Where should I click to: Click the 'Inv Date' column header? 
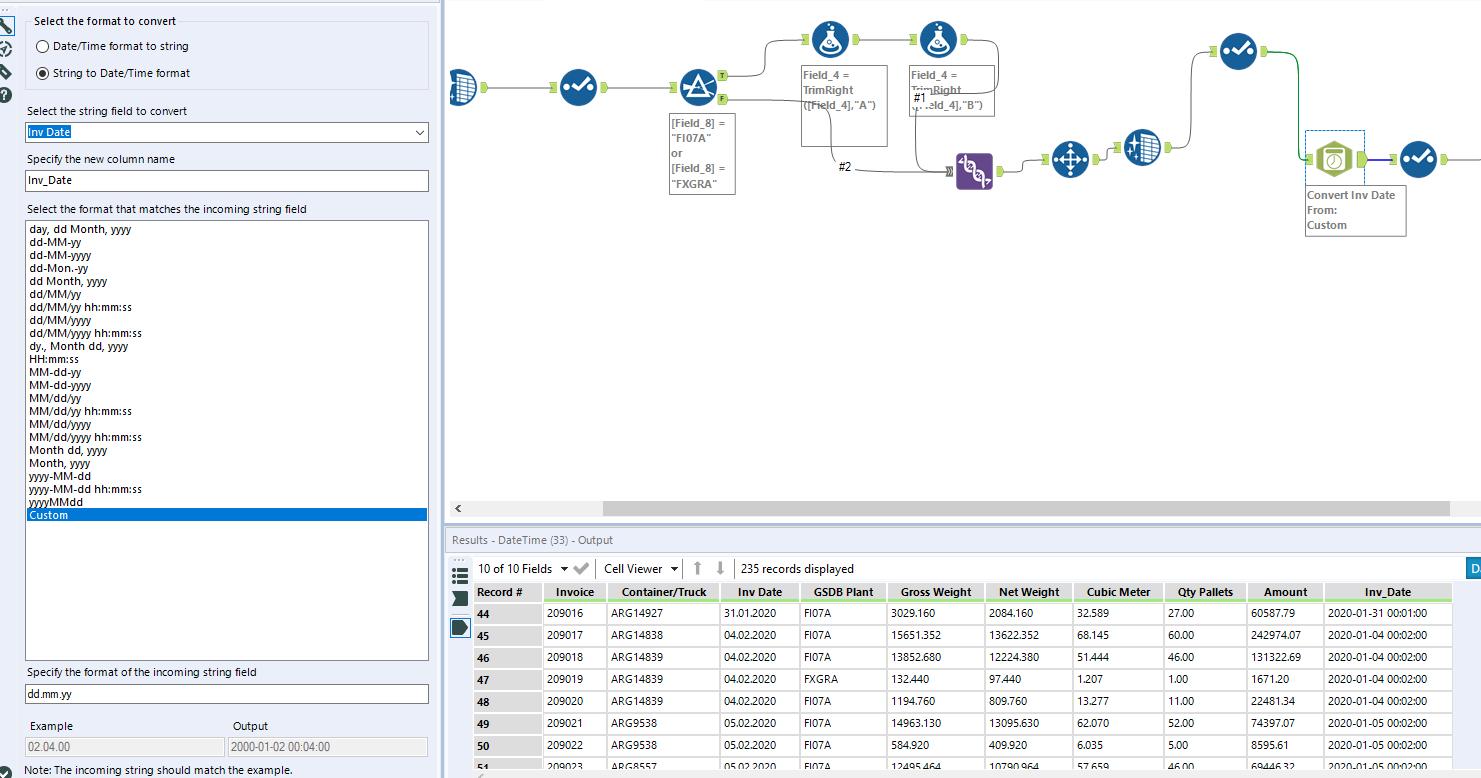tap(760, 592)
